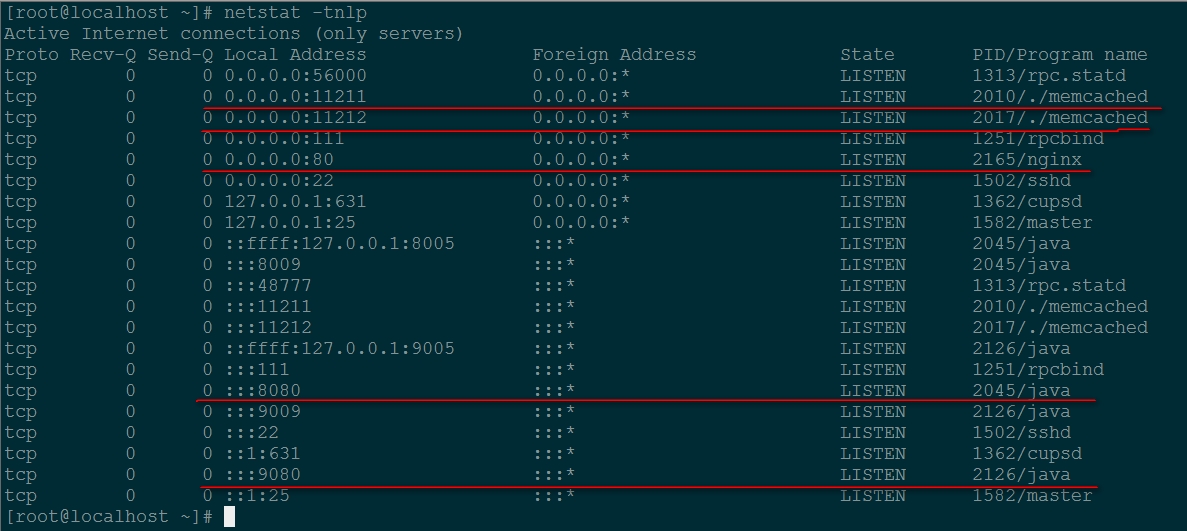Select local address ::1:25
1187x531 pixels.
[x=257, y=495]
